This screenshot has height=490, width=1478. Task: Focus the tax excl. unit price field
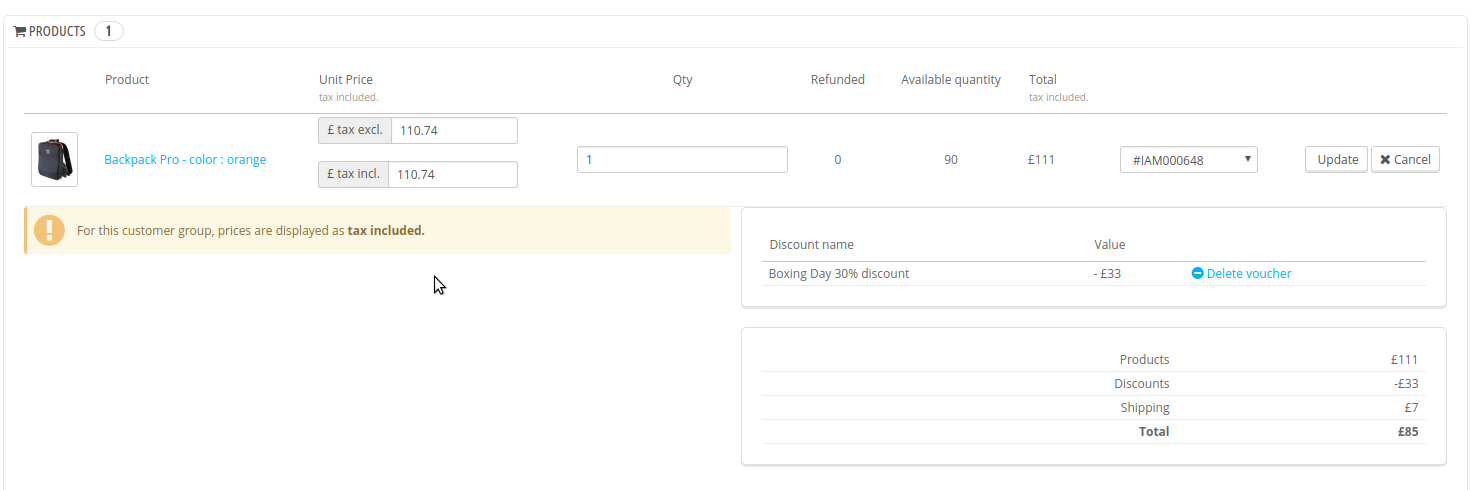(x=454, y=131)
